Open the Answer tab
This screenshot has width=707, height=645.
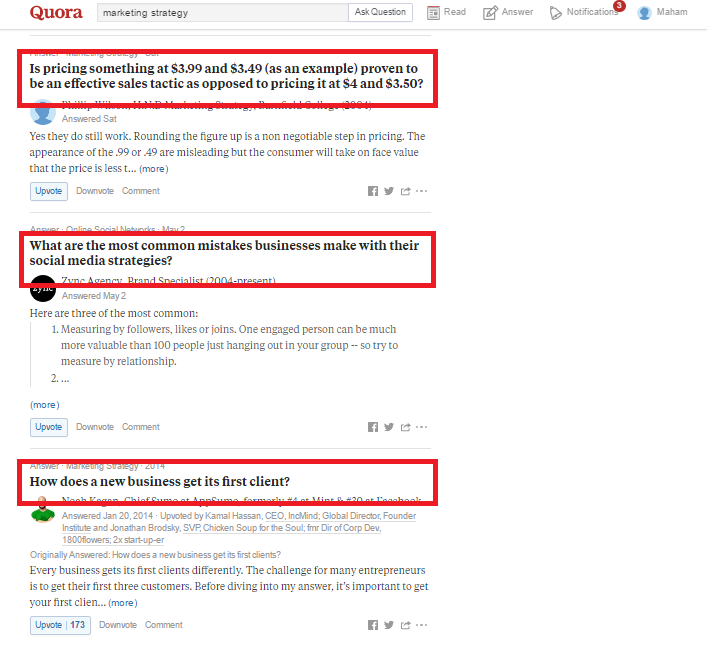click(x=508, y=12)
